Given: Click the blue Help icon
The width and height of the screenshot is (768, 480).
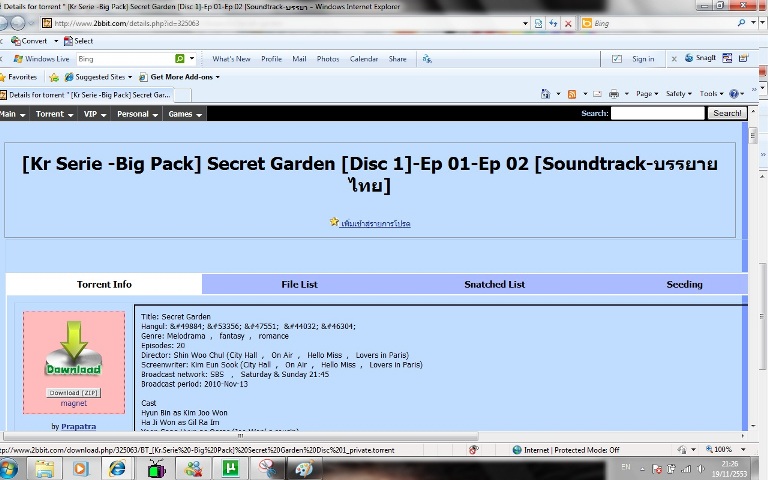Looking at the screenshot, I should pos(734,94).
